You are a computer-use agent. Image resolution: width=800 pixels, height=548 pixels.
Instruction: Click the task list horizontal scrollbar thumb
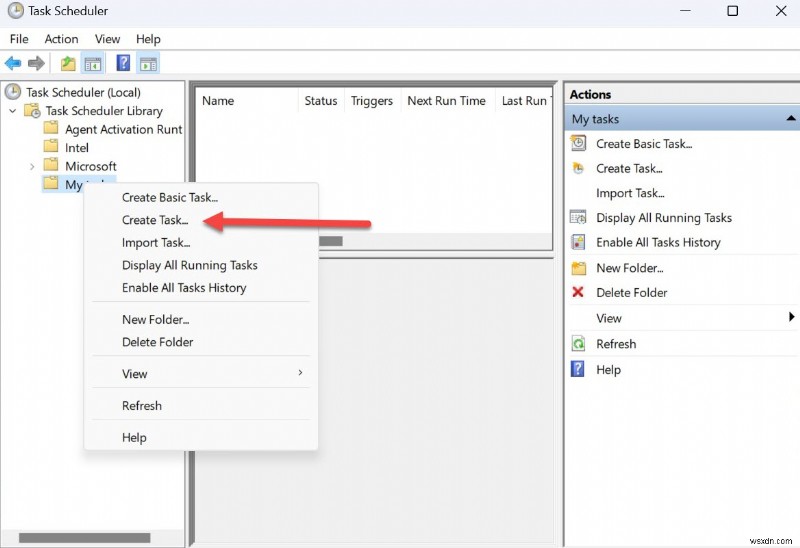[x=330, y=241]
